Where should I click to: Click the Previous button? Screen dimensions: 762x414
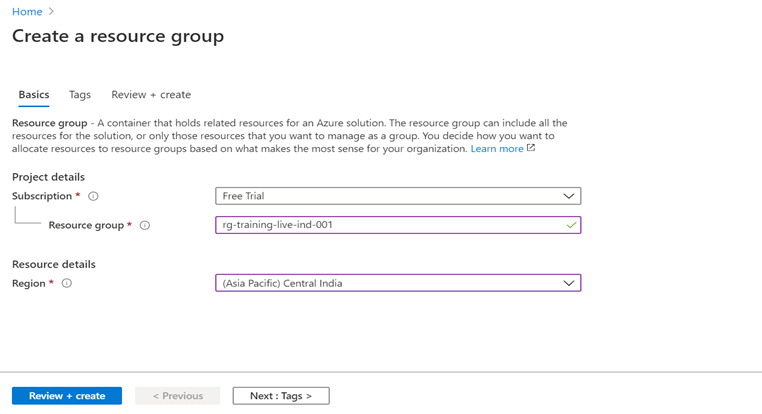coord(177,396)
